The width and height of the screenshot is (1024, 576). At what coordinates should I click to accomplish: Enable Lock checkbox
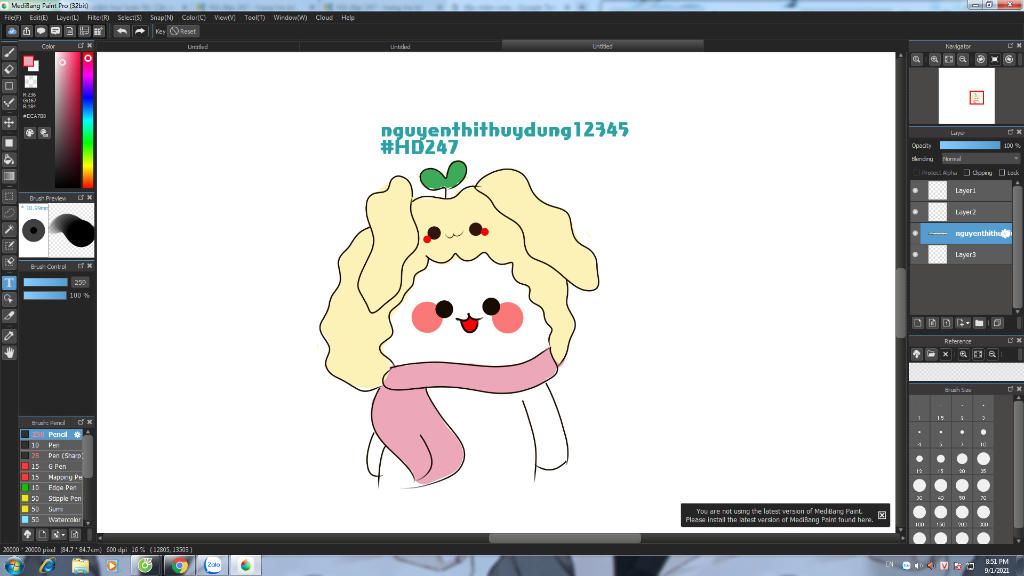coord(1002,173)
